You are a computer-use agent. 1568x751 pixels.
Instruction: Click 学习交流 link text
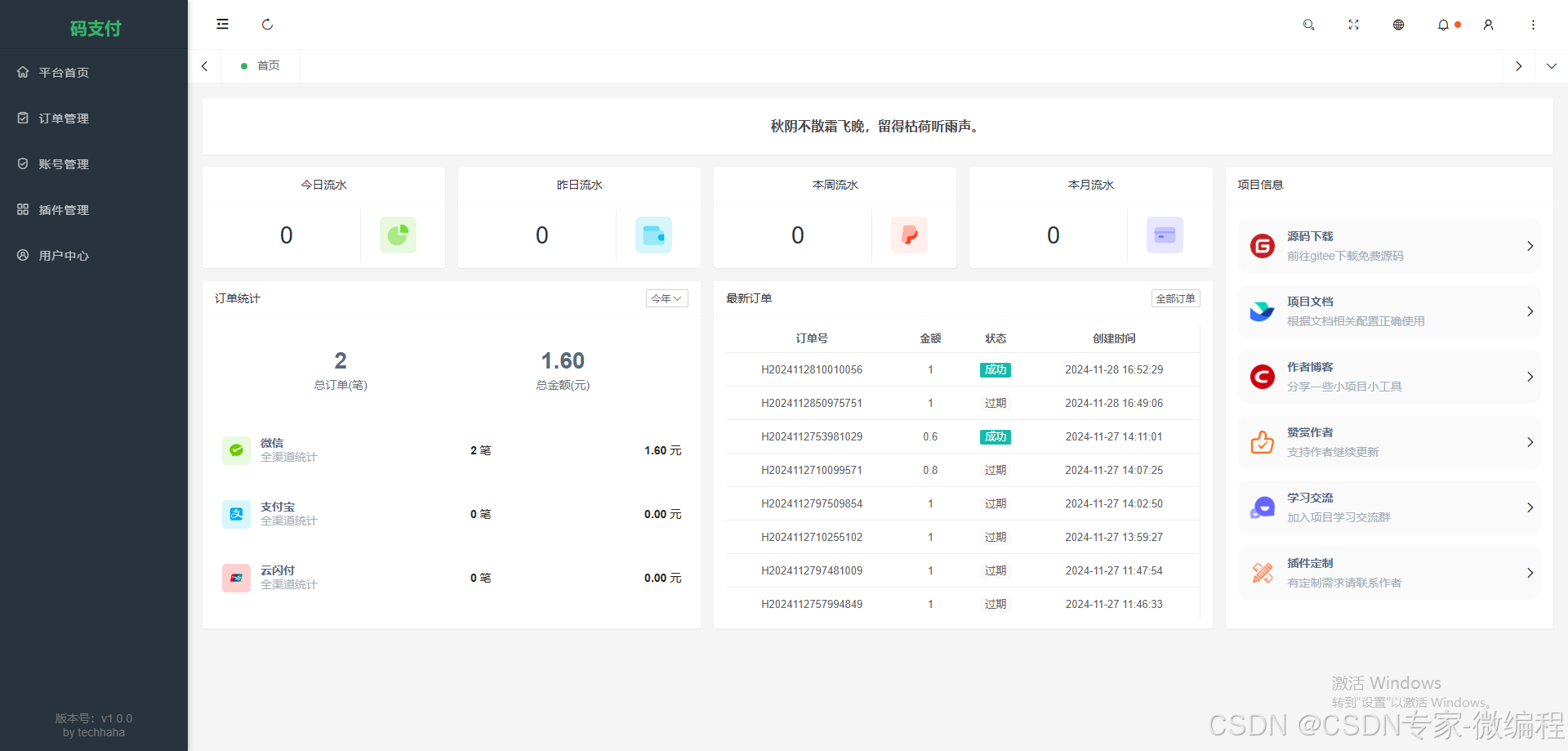point(1310,498)
